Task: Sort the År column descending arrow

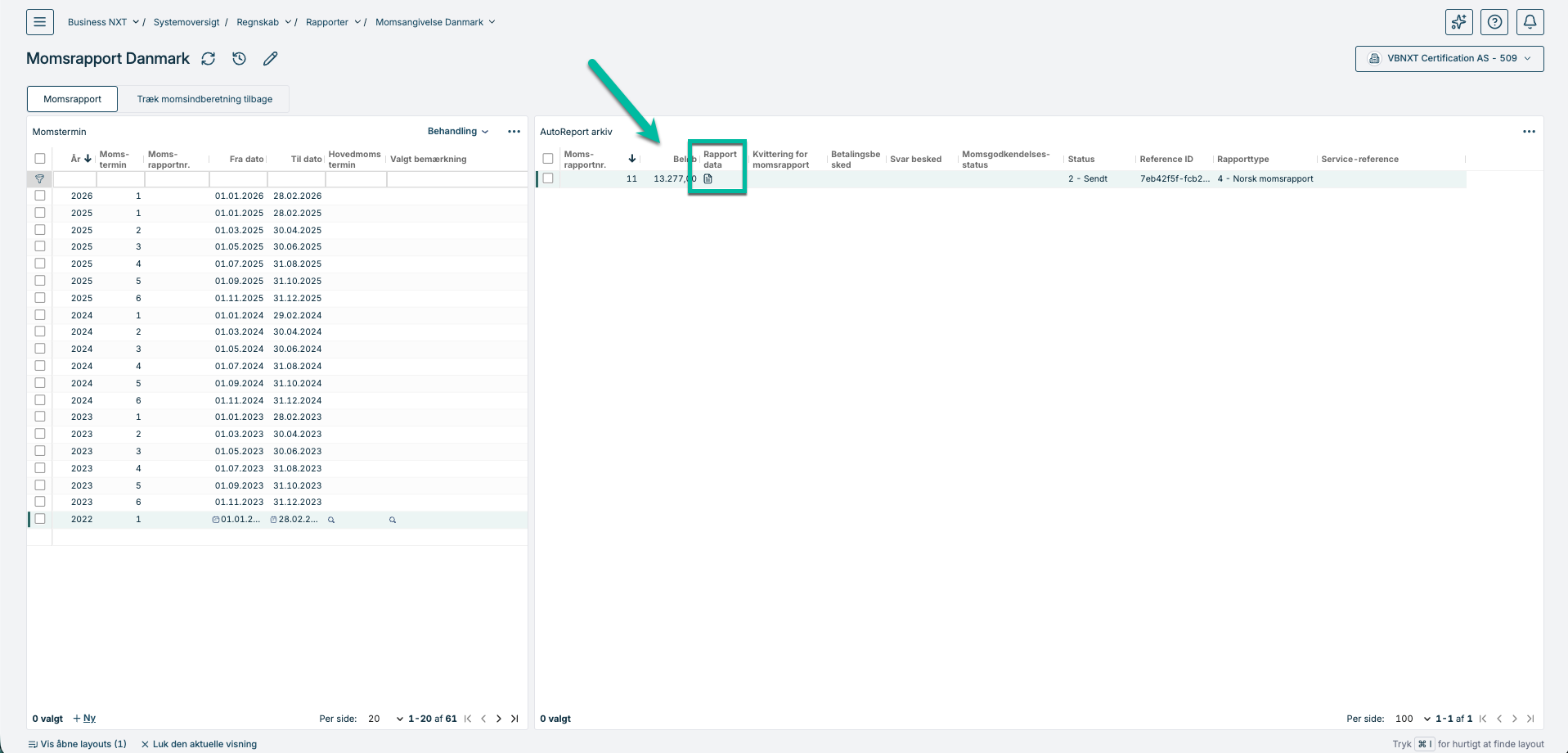Action: point(88,159)
